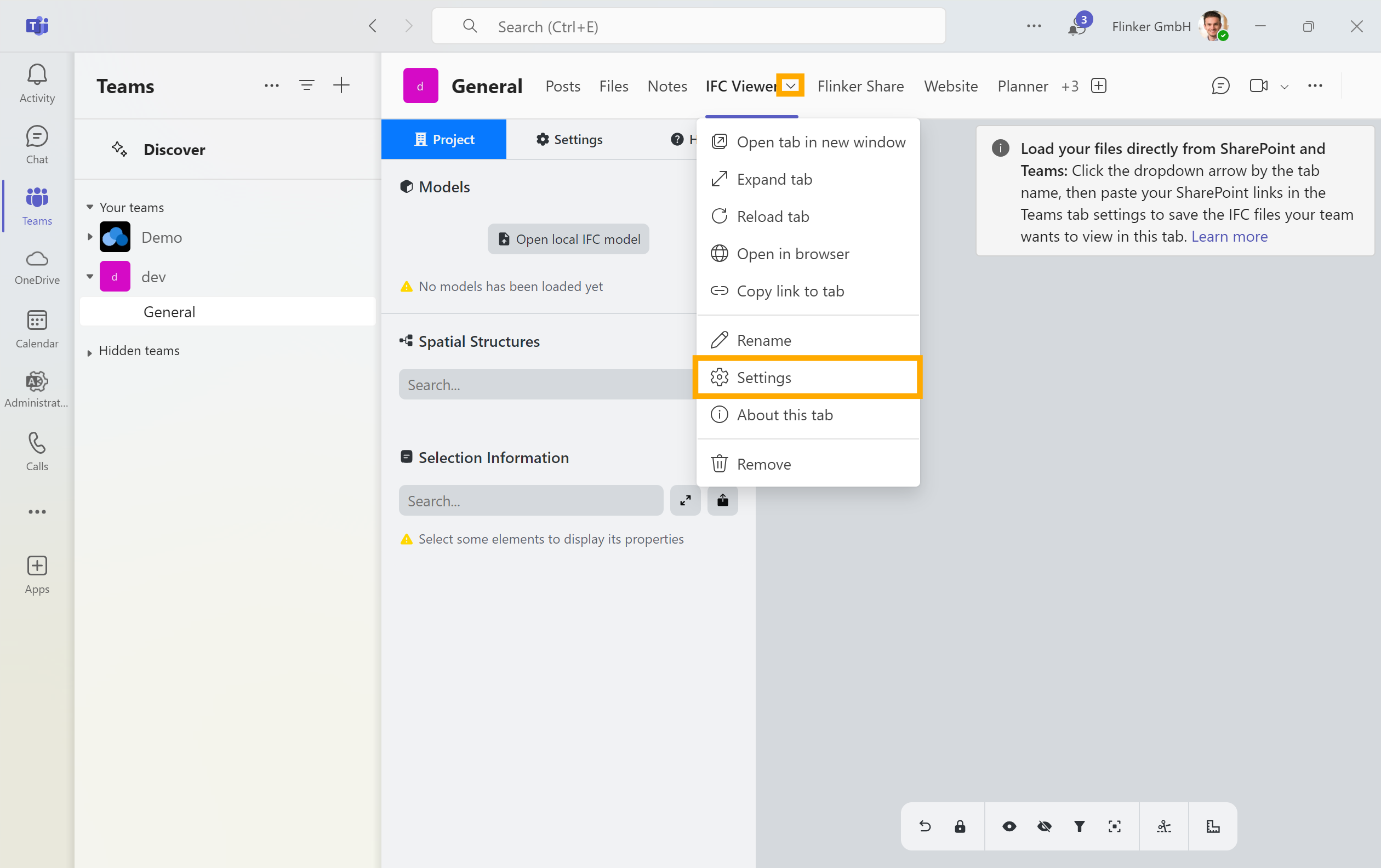Select the General channel
1381x868 pixels.
pos(227,311)
